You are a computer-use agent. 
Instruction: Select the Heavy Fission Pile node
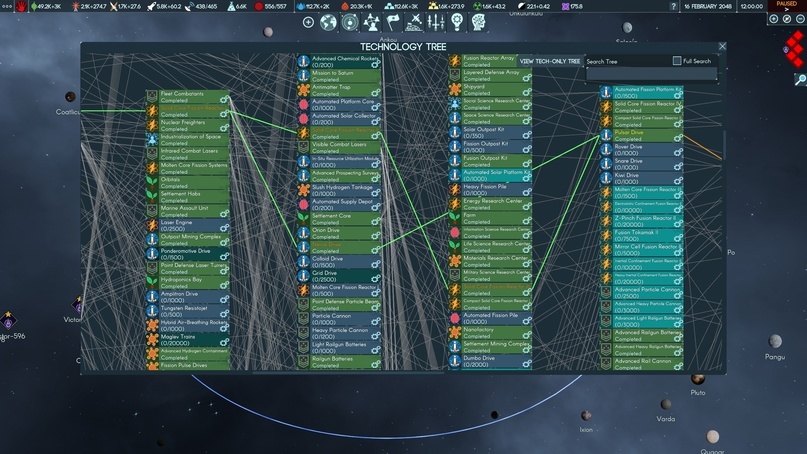490,189
